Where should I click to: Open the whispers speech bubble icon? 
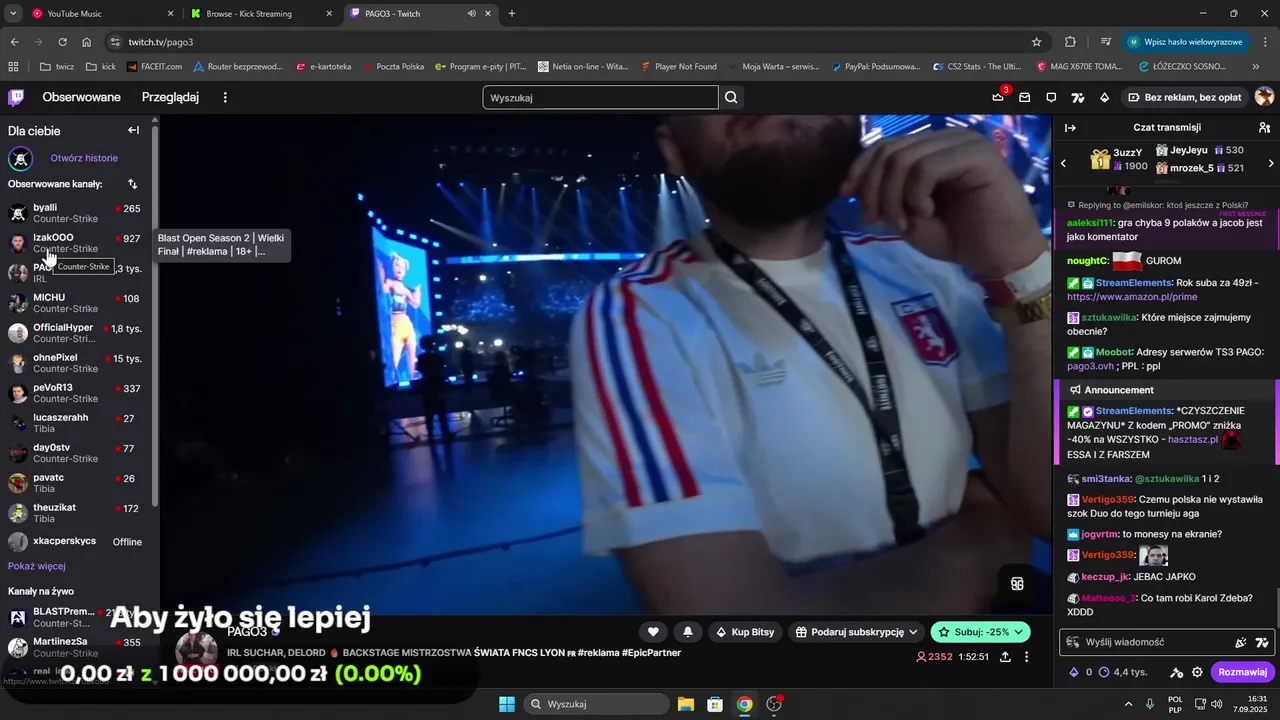pyautogui.click(x=1051, y=97)
